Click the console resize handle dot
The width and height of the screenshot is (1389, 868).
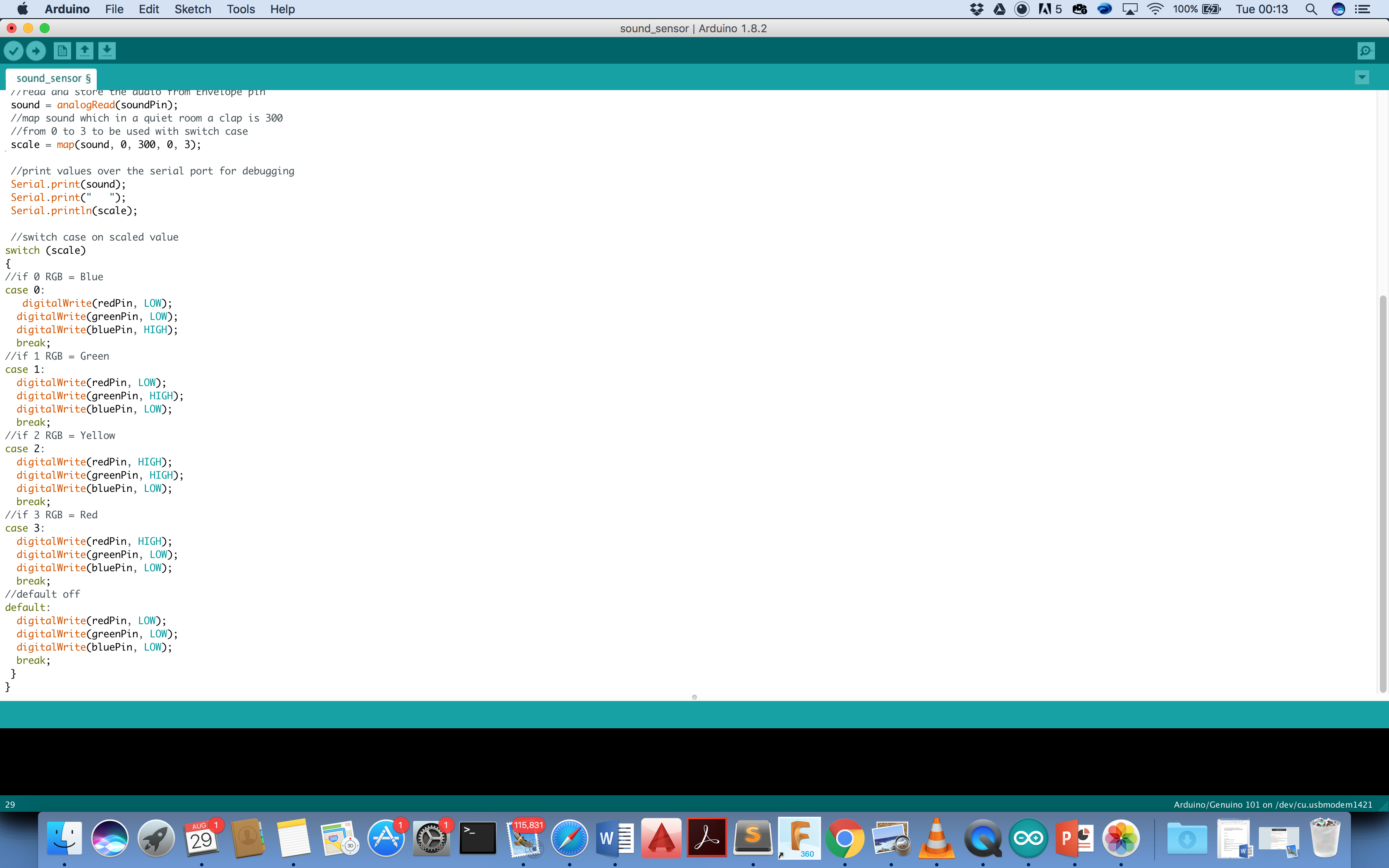pos(694,697)
